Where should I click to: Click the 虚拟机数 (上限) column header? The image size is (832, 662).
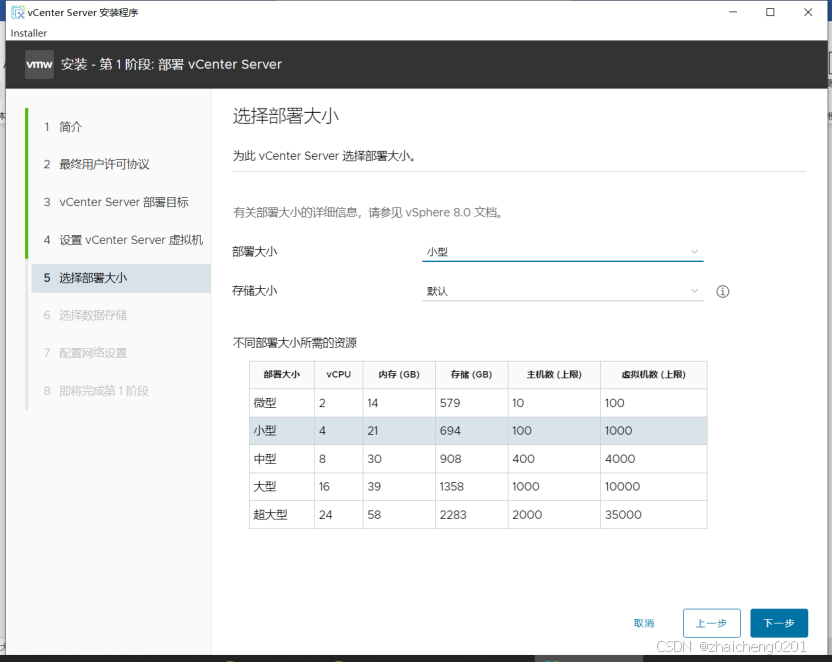point(653,374)
